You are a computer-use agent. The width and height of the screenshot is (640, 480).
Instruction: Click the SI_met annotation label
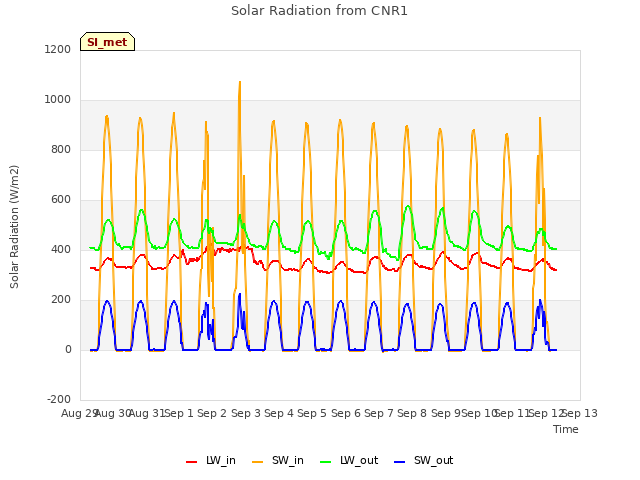(107, 42)
